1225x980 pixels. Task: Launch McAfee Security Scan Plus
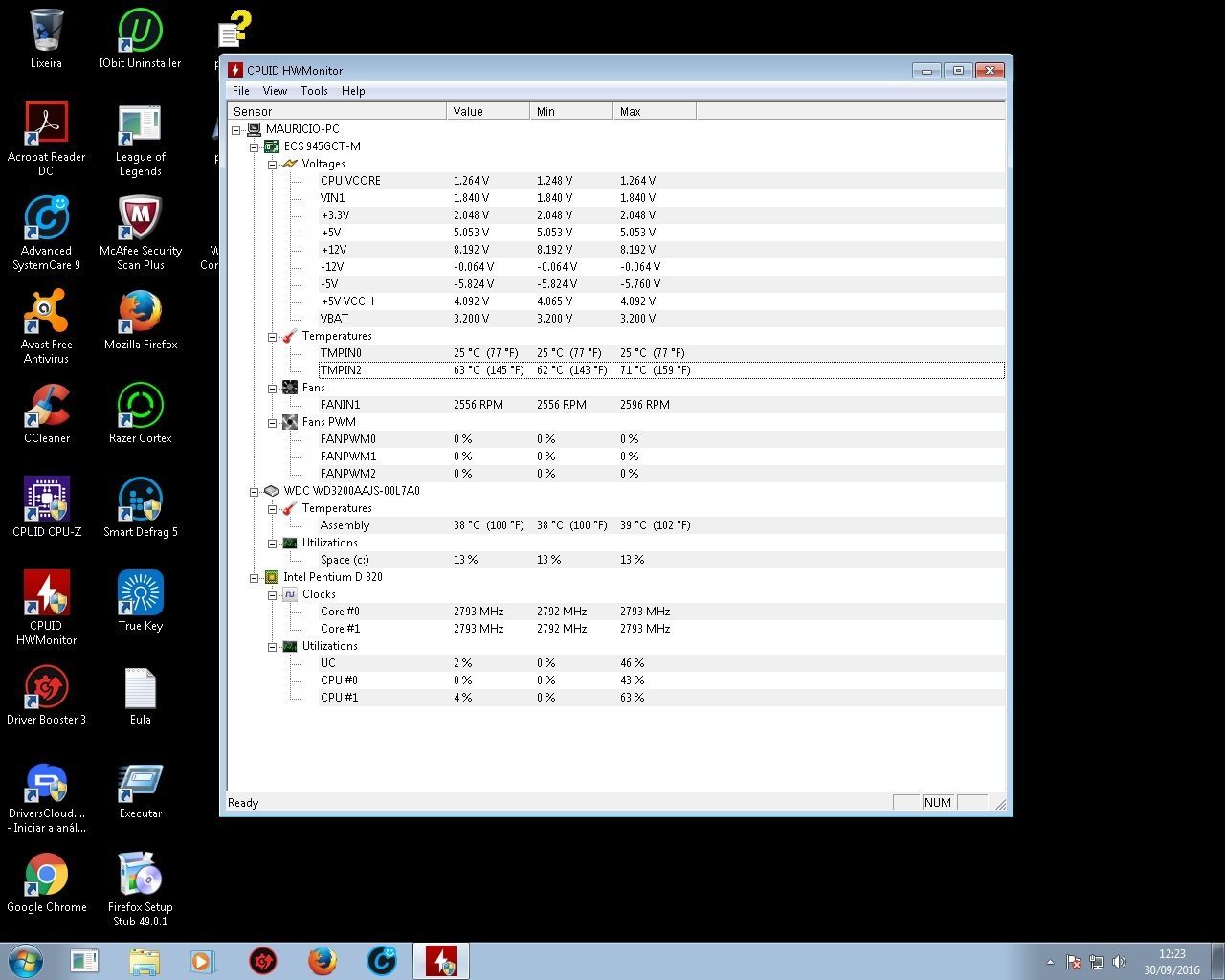pyautogui.click(x=140, y=234)
